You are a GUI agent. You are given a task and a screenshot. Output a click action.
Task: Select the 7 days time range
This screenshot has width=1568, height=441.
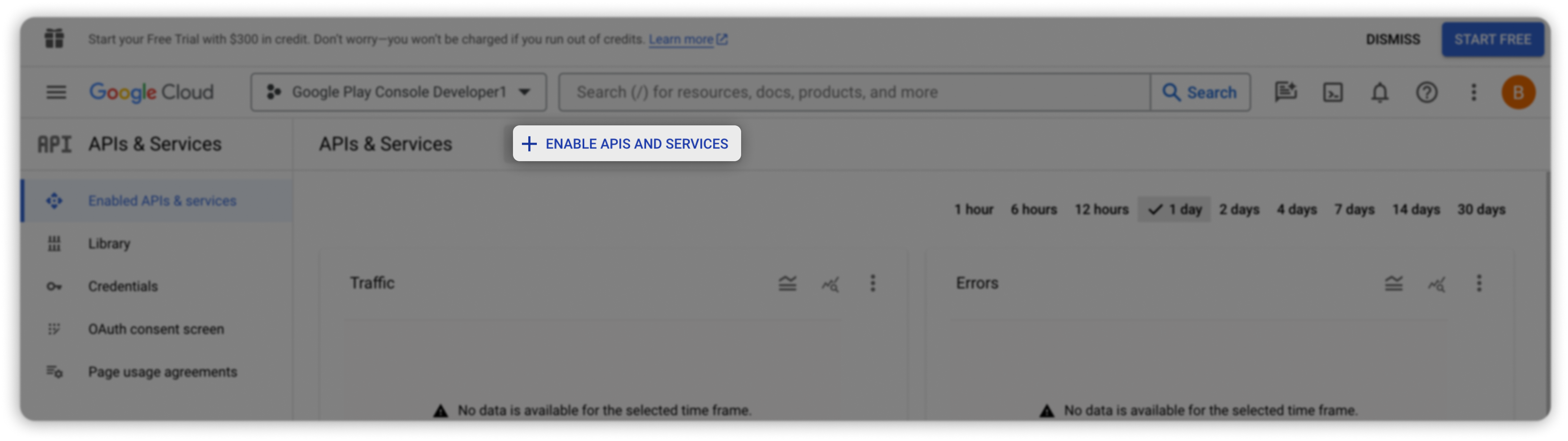[1354, 210]
